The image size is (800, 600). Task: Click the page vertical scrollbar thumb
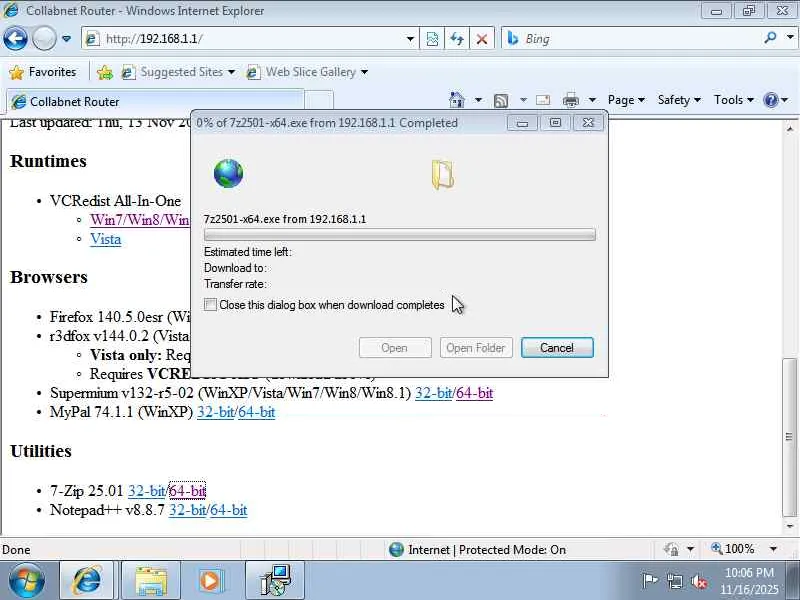click(x=790, y=437)
